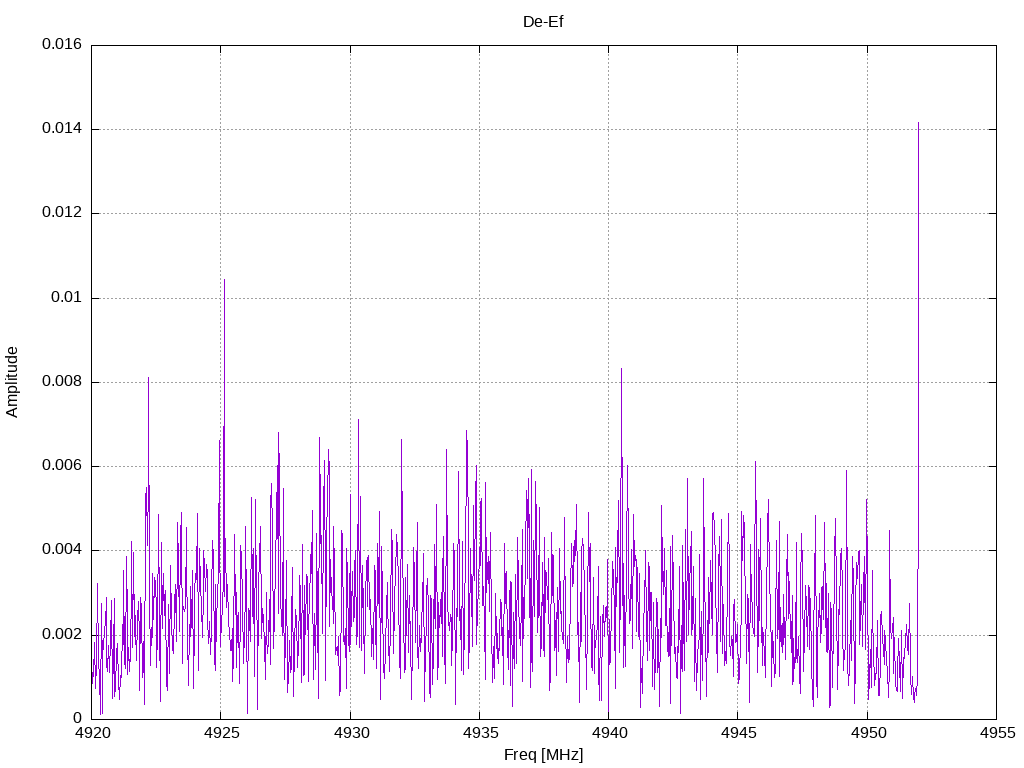
Task: Click the 0.006 y-axis tick label
Action: pos(62,466)
